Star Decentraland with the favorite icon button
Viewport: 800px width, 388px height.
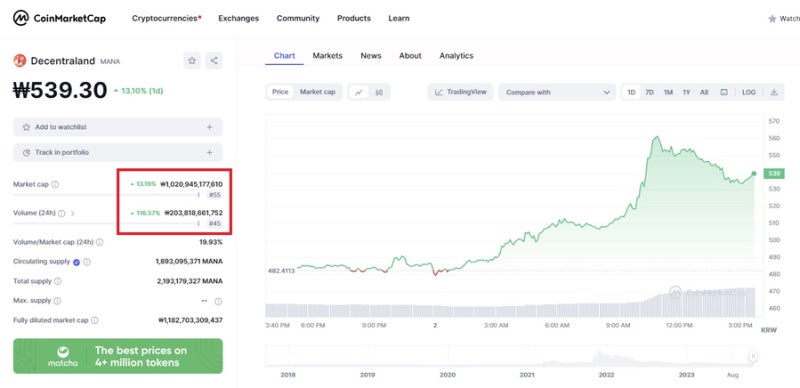click(192, 61)
